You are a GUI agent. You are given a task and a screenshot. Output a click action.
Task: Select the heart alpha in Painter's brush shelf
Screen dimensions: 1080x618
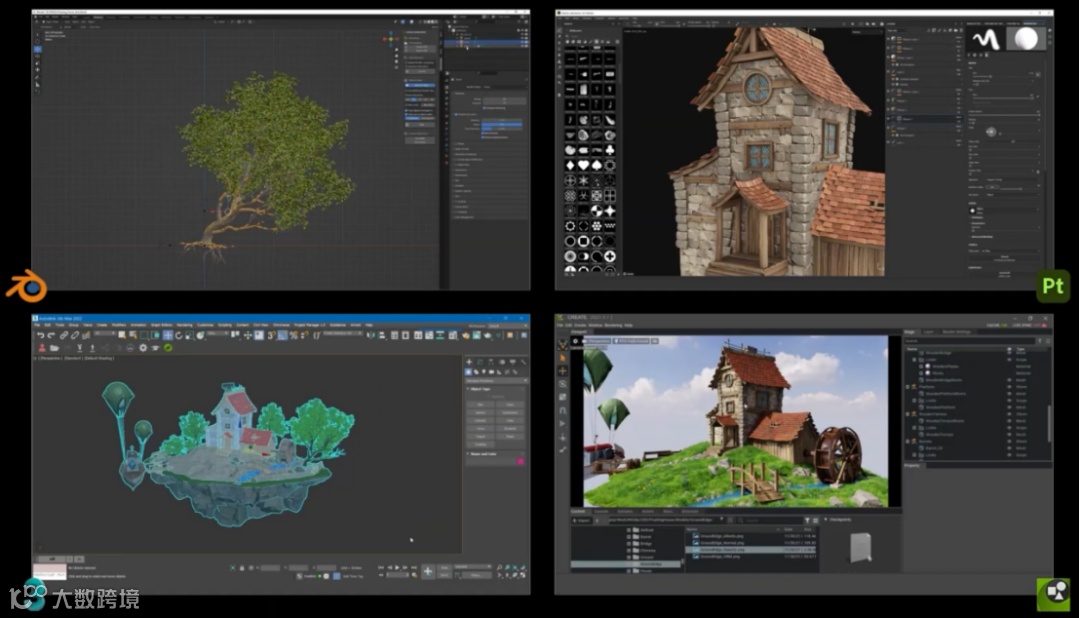(583, 165)
